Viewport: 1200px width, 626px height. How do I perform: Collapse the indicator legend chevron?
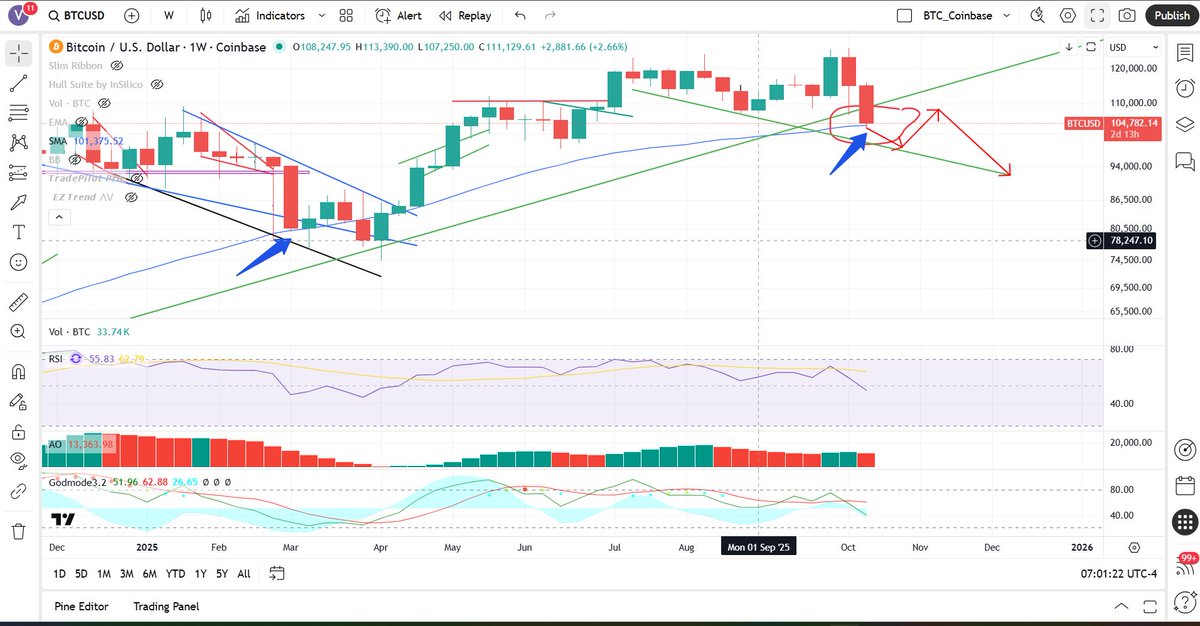tap(57, 217)
